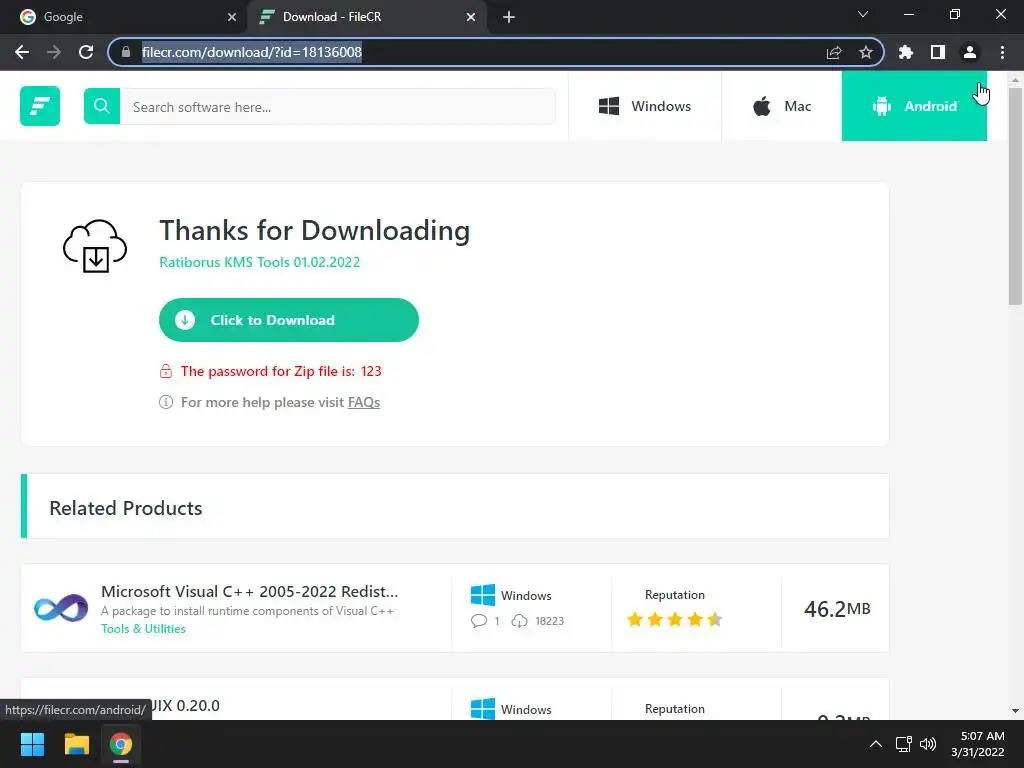This screenshot has width=1024, height=768.
Task: Toggle the browser side panel
Action: [x=938, y=52]
